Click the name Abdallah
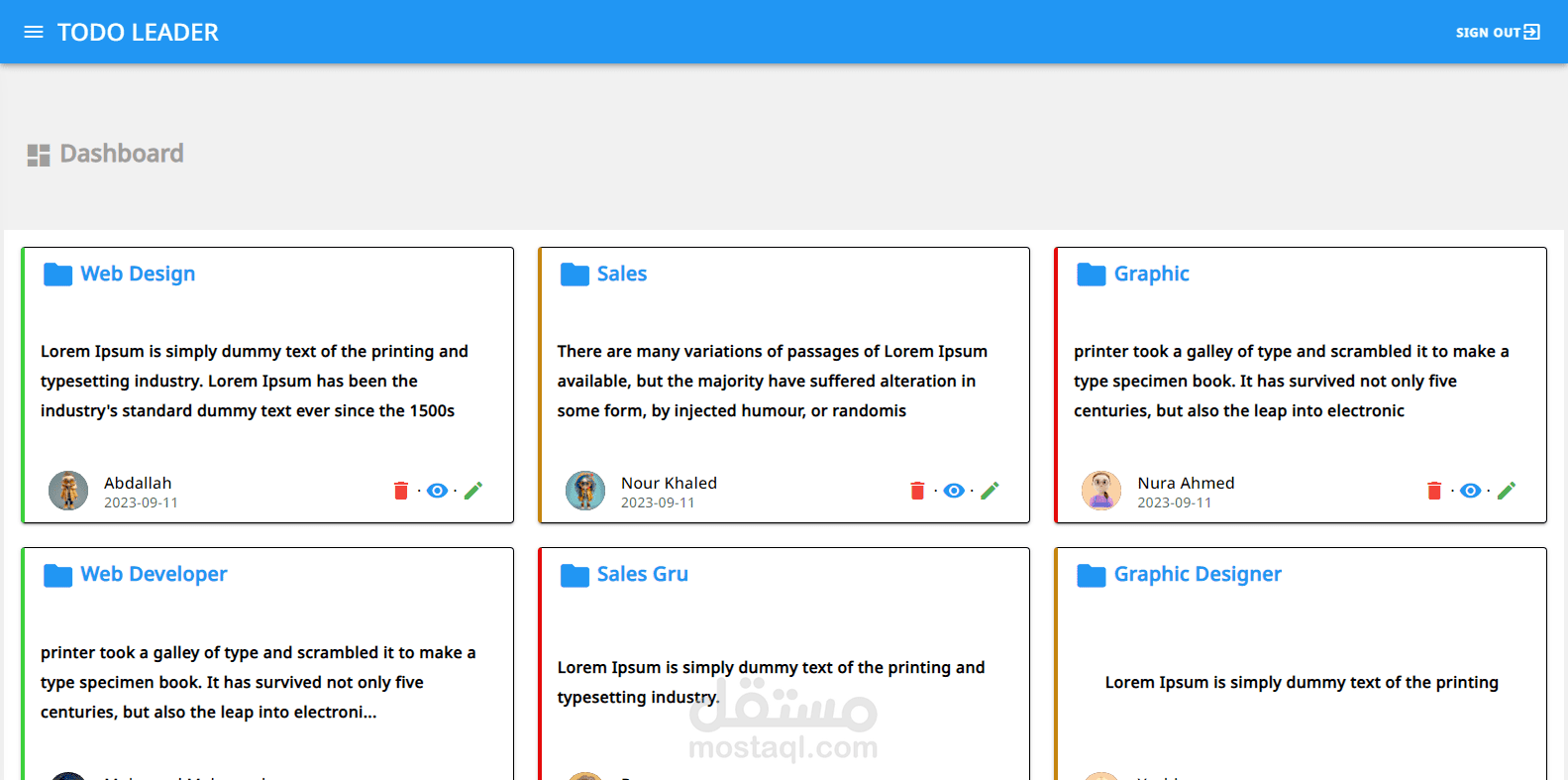 pyautogui.click(x=138, y=483)
